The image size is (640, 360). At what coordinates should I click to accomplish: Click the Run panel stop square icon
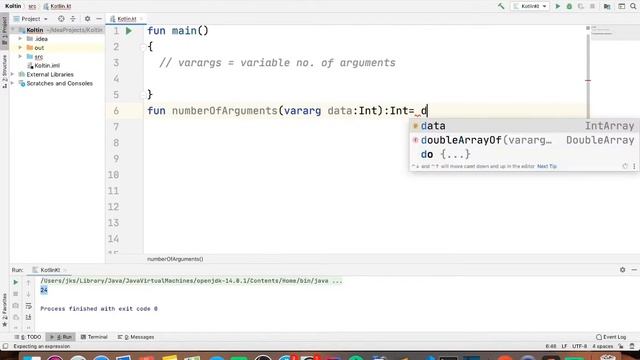tap(16, 294)
